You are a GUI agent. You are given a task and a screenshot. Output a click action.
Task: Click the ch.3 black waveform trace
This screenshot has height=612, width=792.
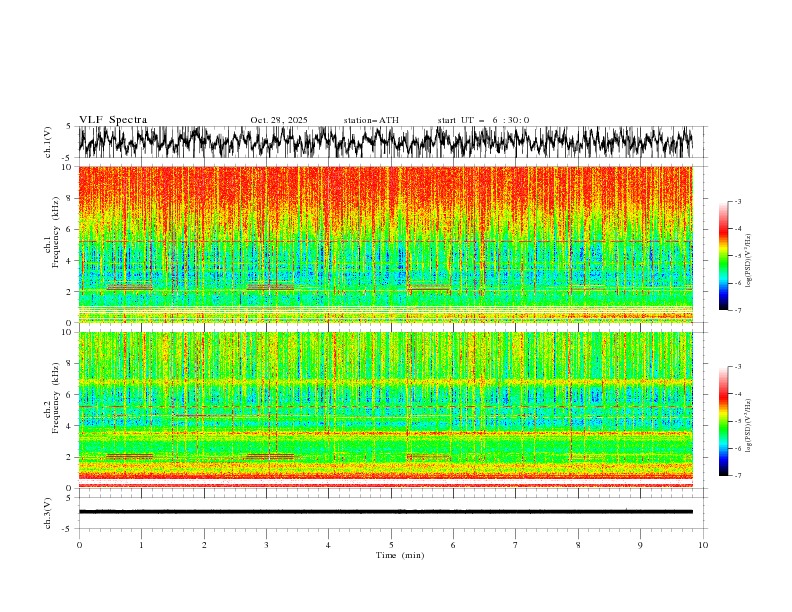(x=386, y=512)
